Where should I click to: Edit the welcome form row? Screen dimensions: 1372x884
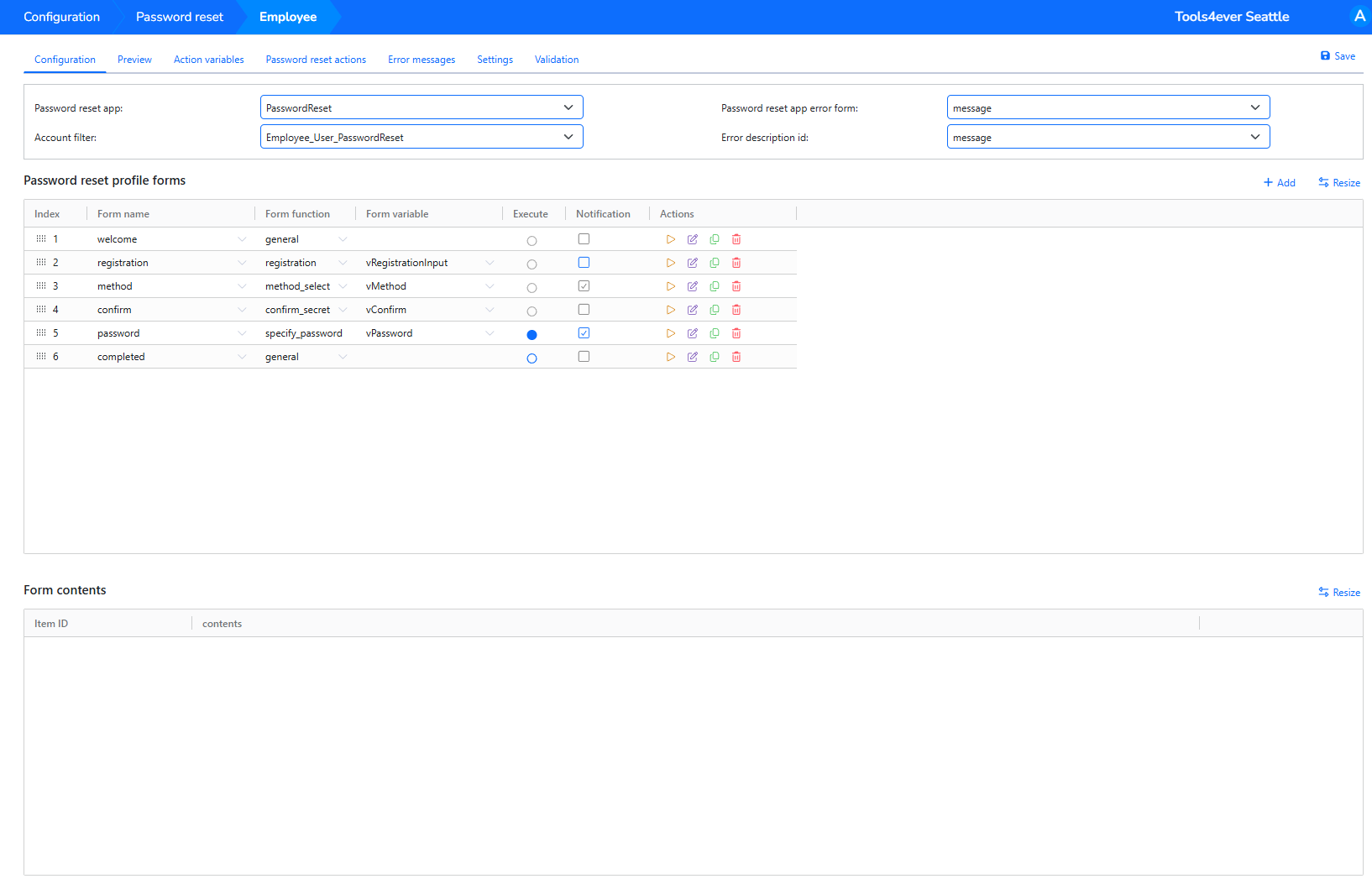tap(693, 239)
